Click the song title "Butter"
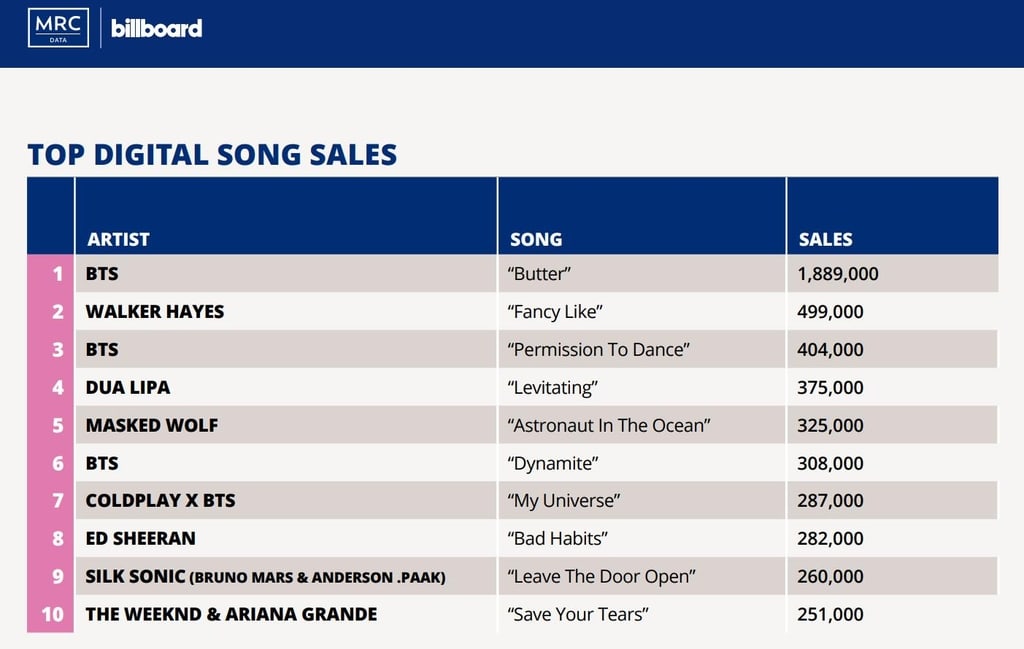Screen dimensions: 1024x649 [540, 273]
